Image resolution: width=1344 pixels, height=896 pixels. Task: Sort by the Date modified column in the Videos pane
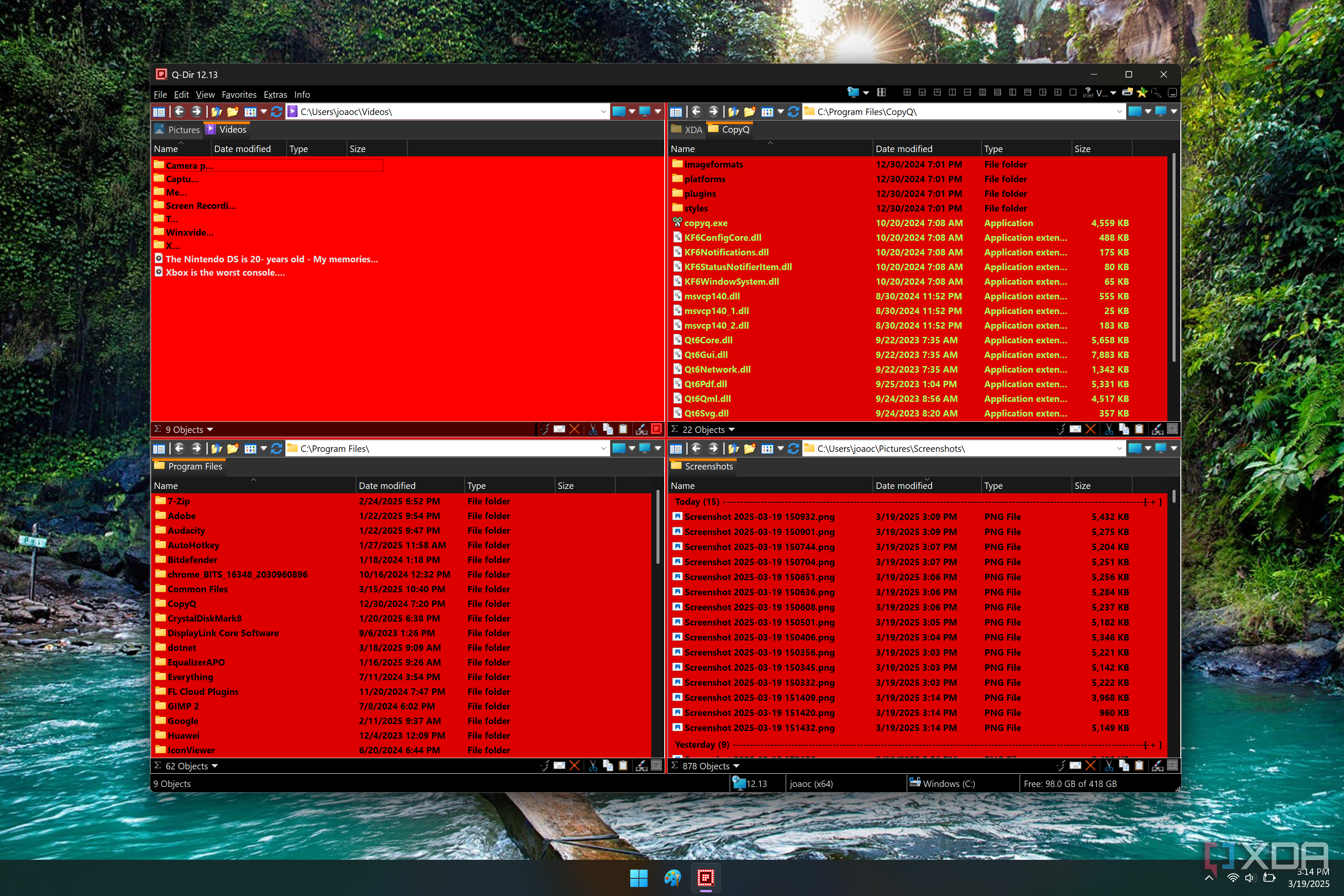tap(249, 149)
